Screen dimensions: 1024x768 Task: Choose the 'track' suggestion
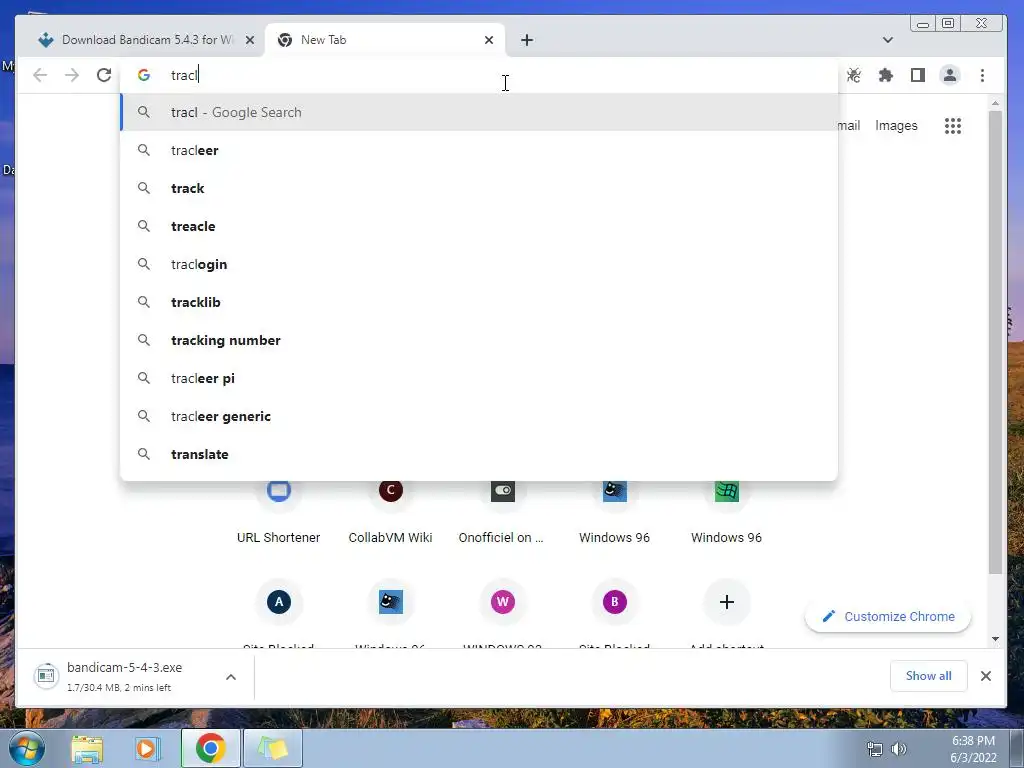[479, 188]
